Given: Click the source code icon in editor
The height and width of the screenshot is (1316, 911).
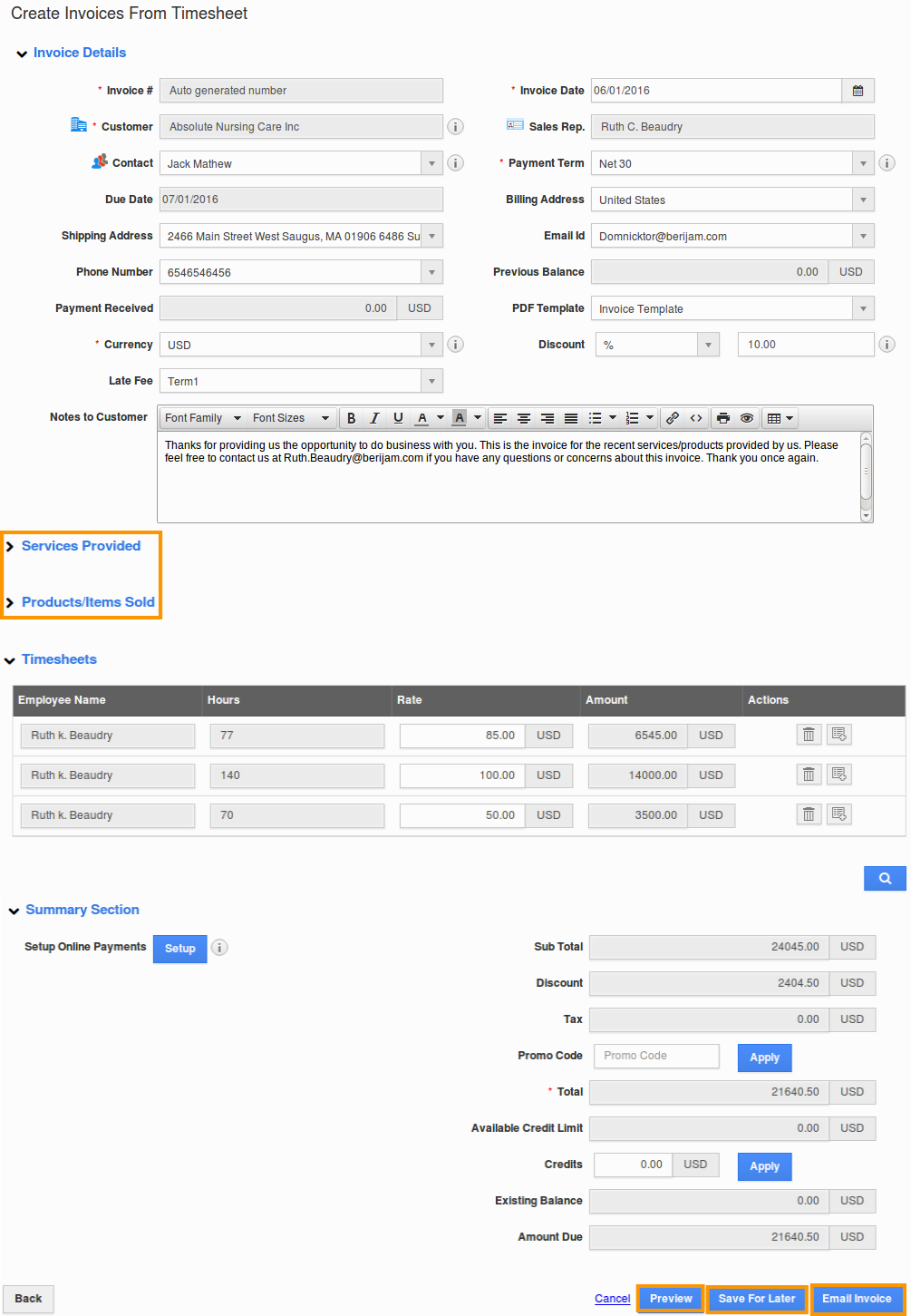Looking at the screenshot, I should pos(696,418).
